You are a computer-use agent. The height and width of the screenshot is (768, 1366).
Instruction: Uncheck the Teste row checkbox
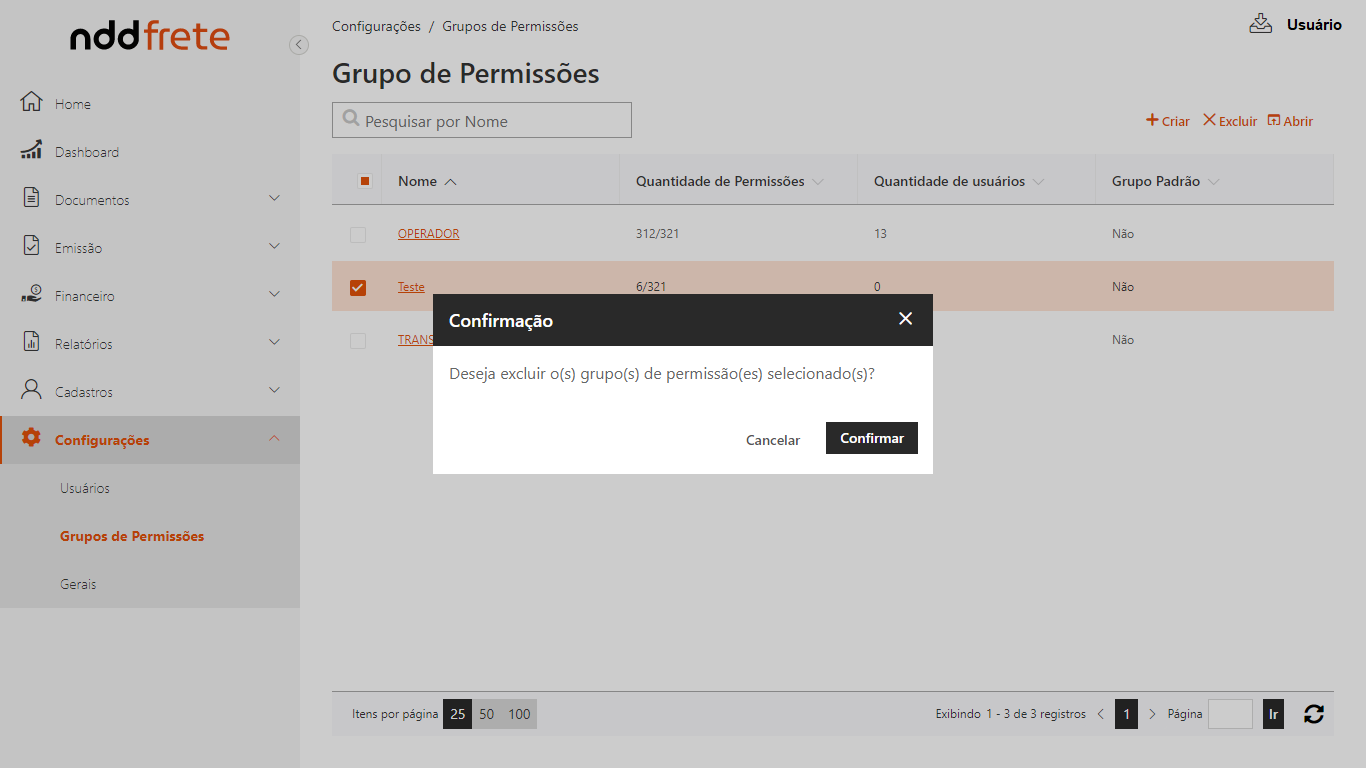(x=358, y=288)
